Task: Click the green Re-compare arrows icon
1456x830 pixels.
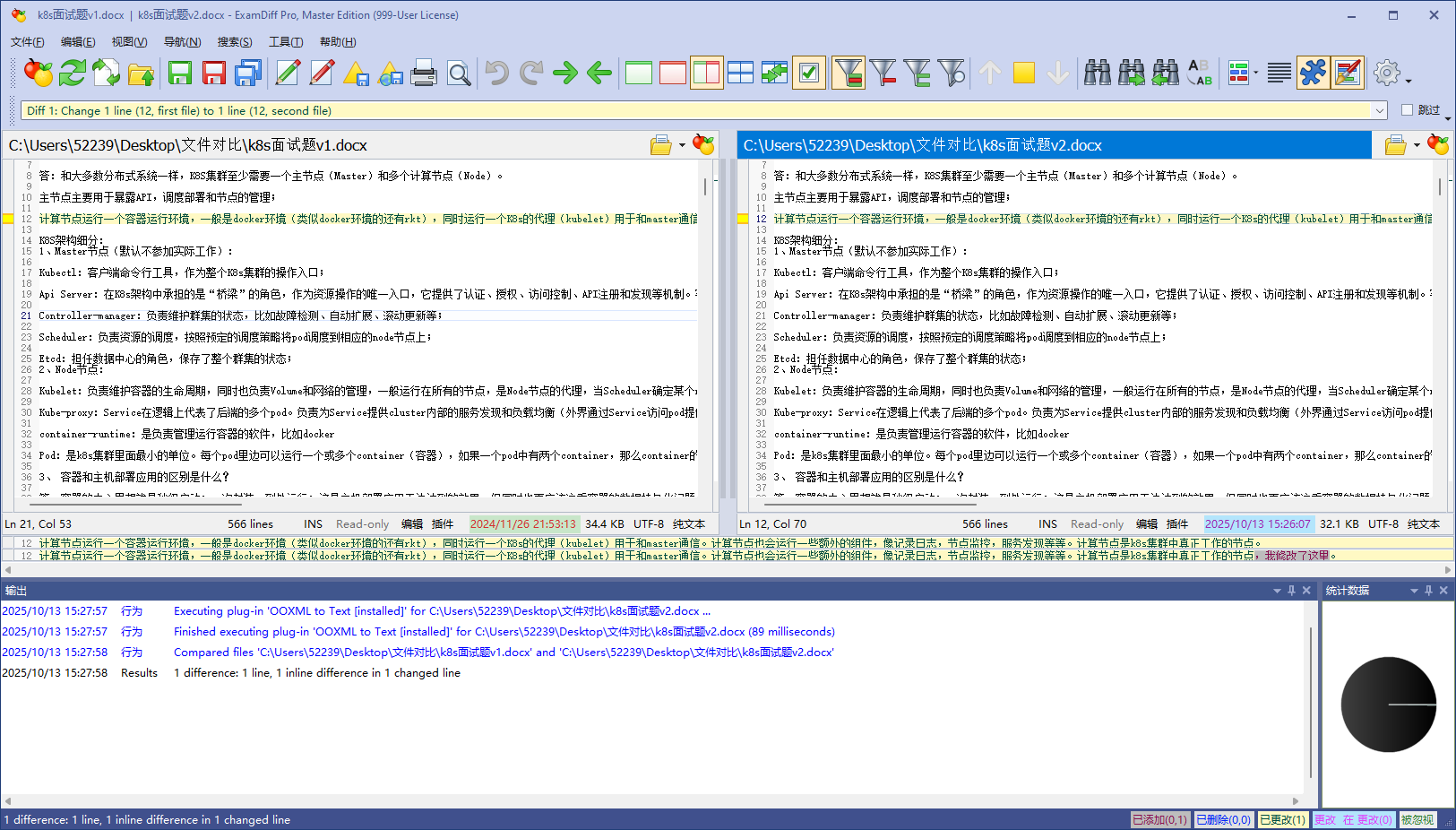Action: point(72,73)
